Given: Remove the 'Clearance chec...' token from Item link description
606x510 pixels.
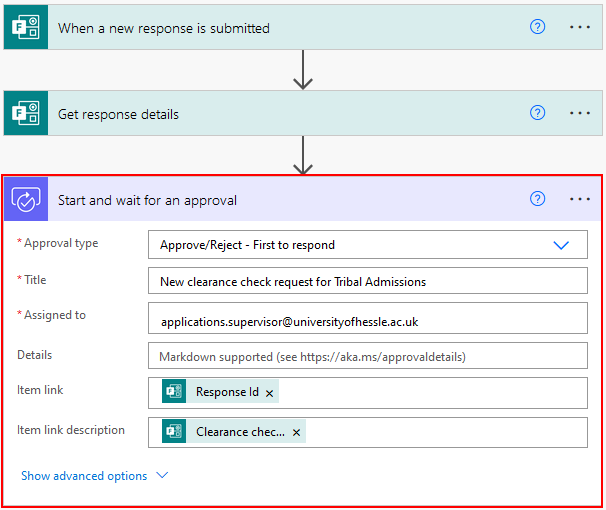Looking at the screenshot, I should click(x=296, y=432).
